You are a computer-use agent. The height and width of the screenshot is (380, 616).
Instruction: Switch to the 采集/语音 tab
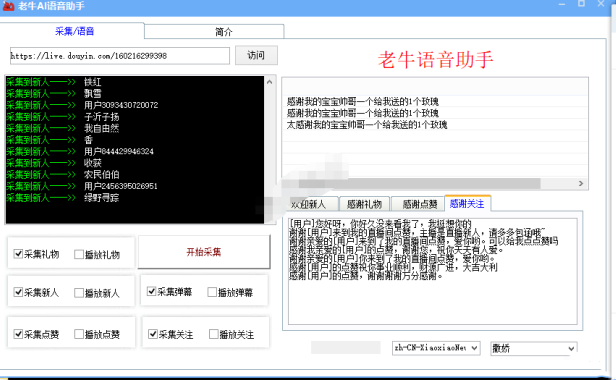point(74,31)
